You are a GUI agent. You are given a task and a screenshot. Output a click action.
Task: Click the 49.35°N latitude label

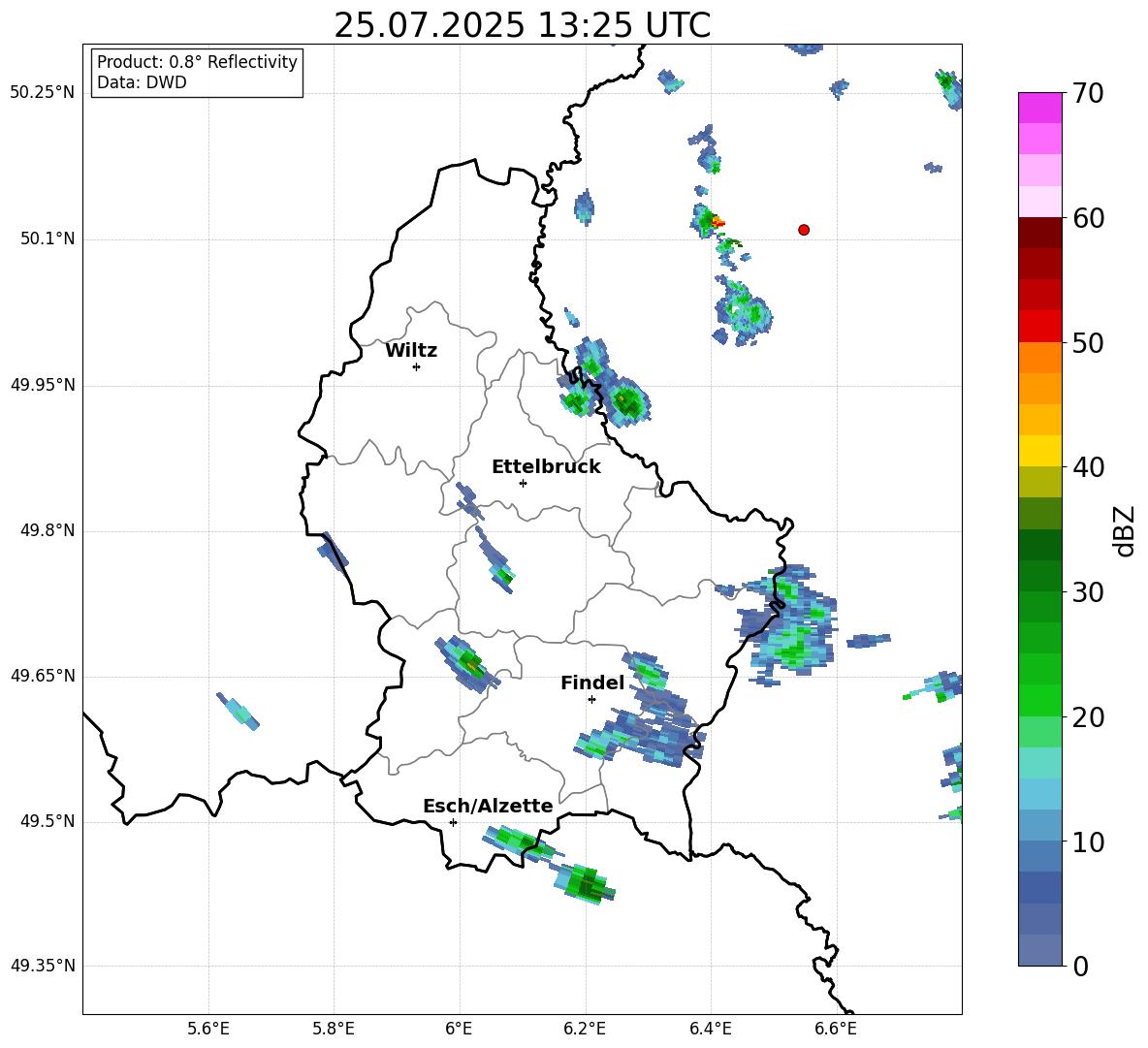point(43,967)
